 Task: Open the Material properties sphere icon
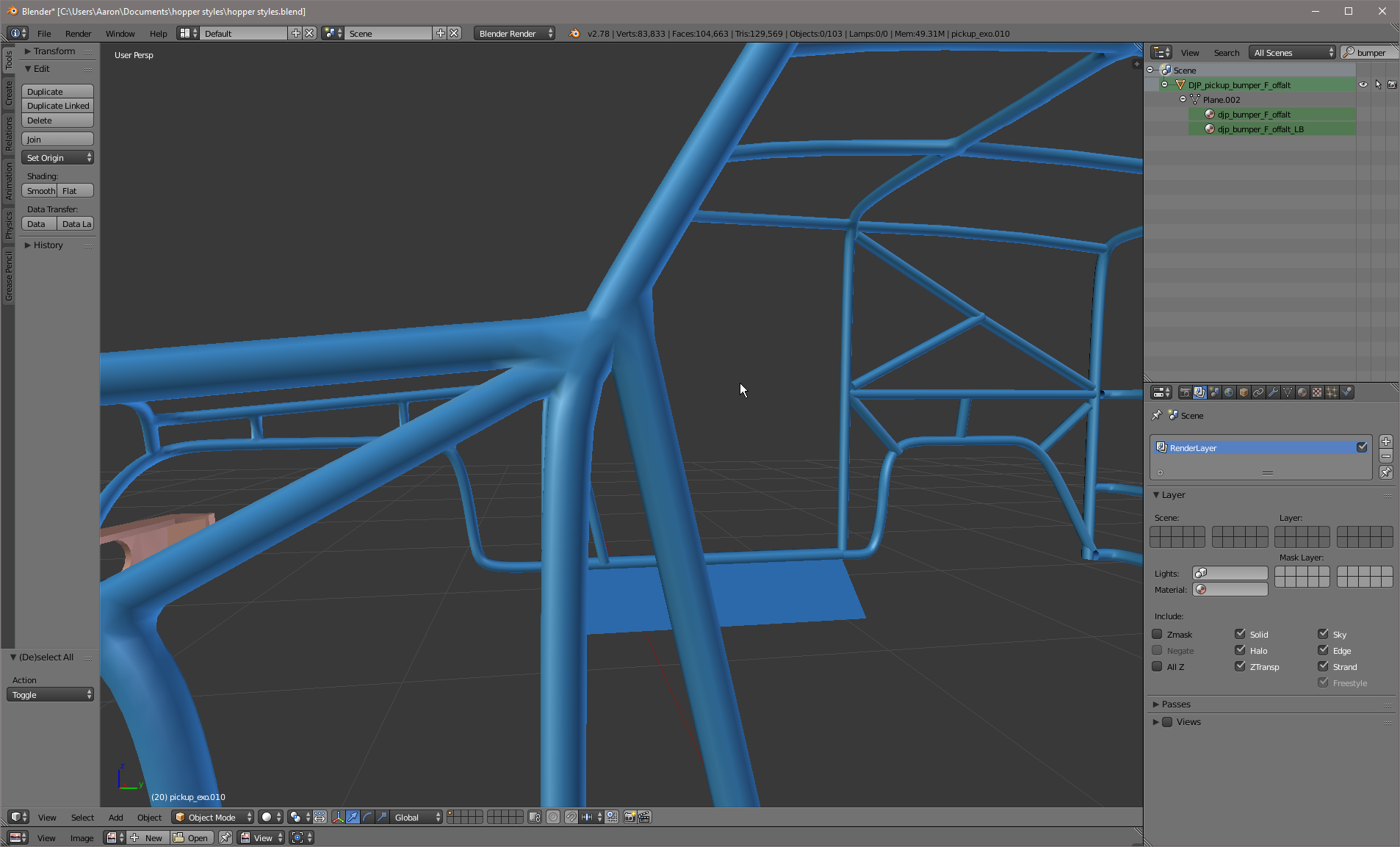pos(1302,392)
